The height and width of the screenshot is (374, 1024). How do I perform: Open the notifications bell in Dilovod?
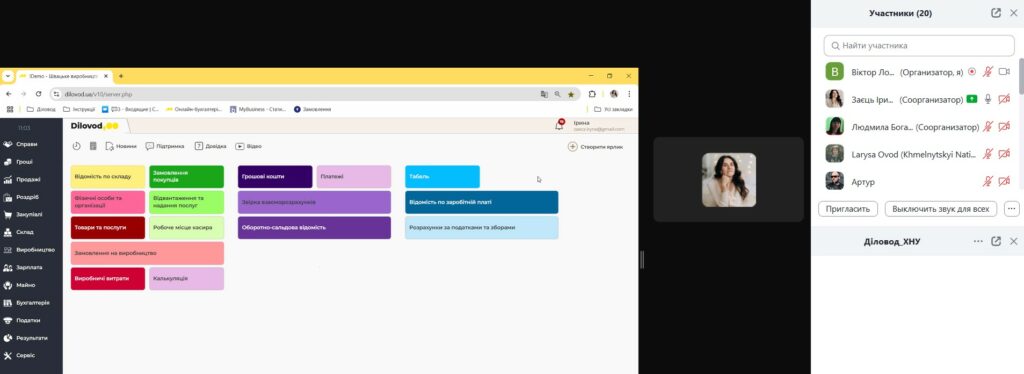tap(559, 125)
